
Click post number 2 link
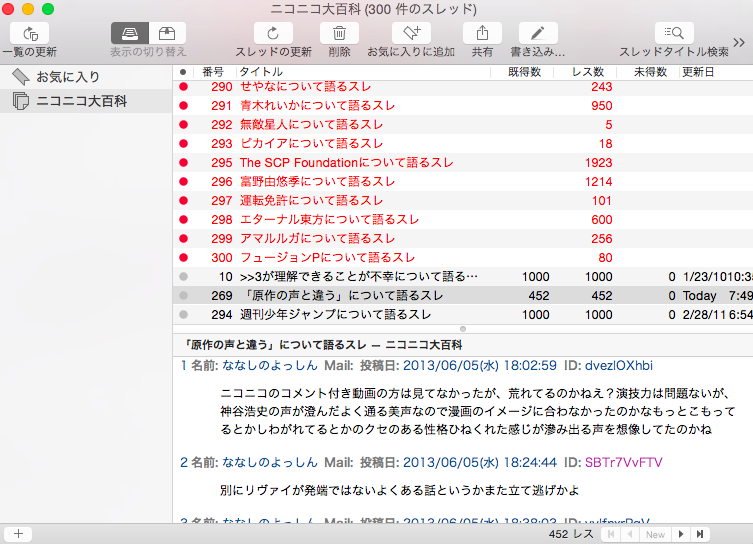click(x=184, y=462)
